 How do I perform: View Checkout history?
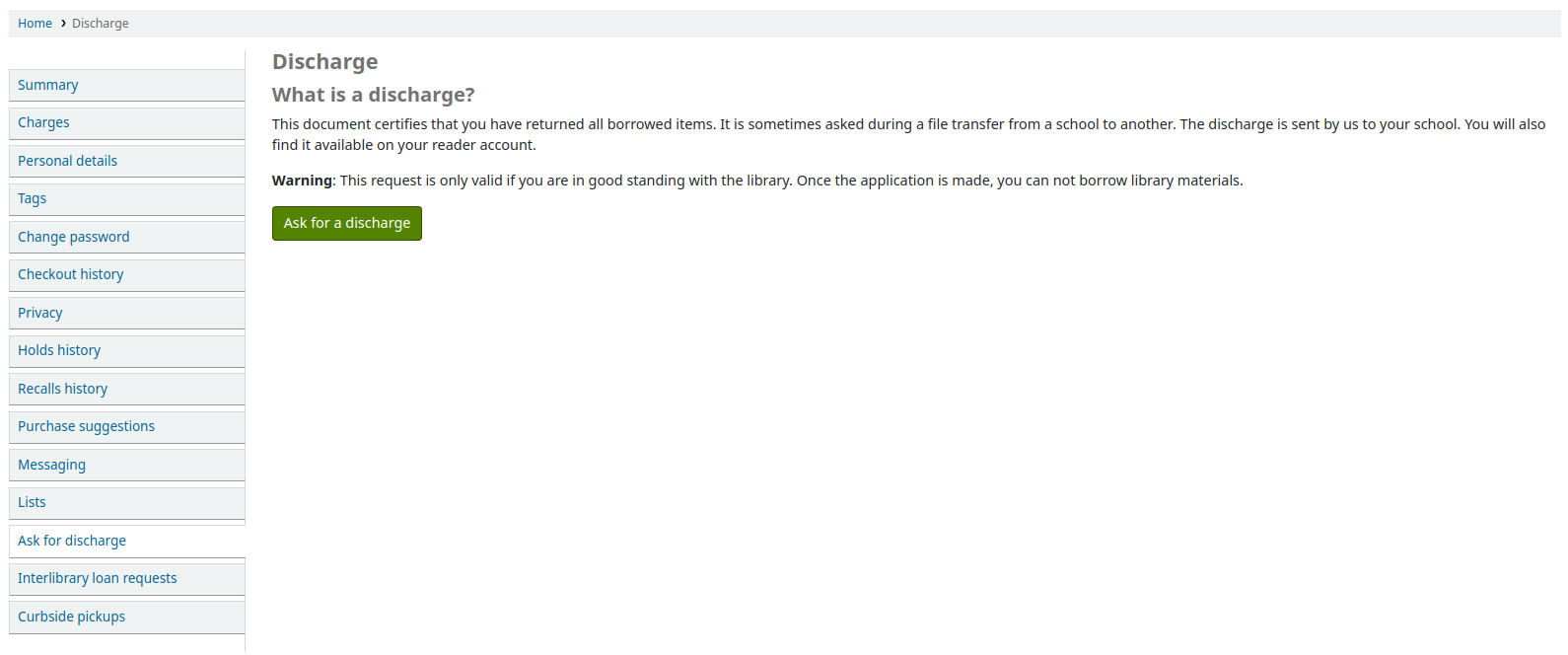pyautogui.click(x=70, y=274)
